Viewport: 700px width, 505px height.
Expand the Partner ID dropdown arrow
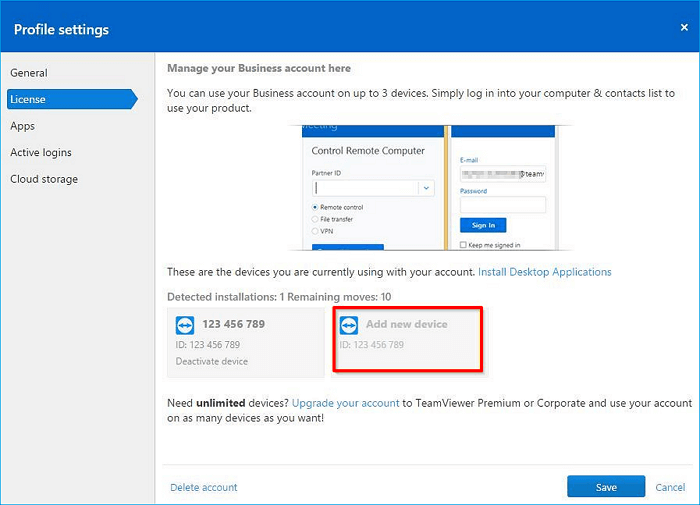[427, 187]
